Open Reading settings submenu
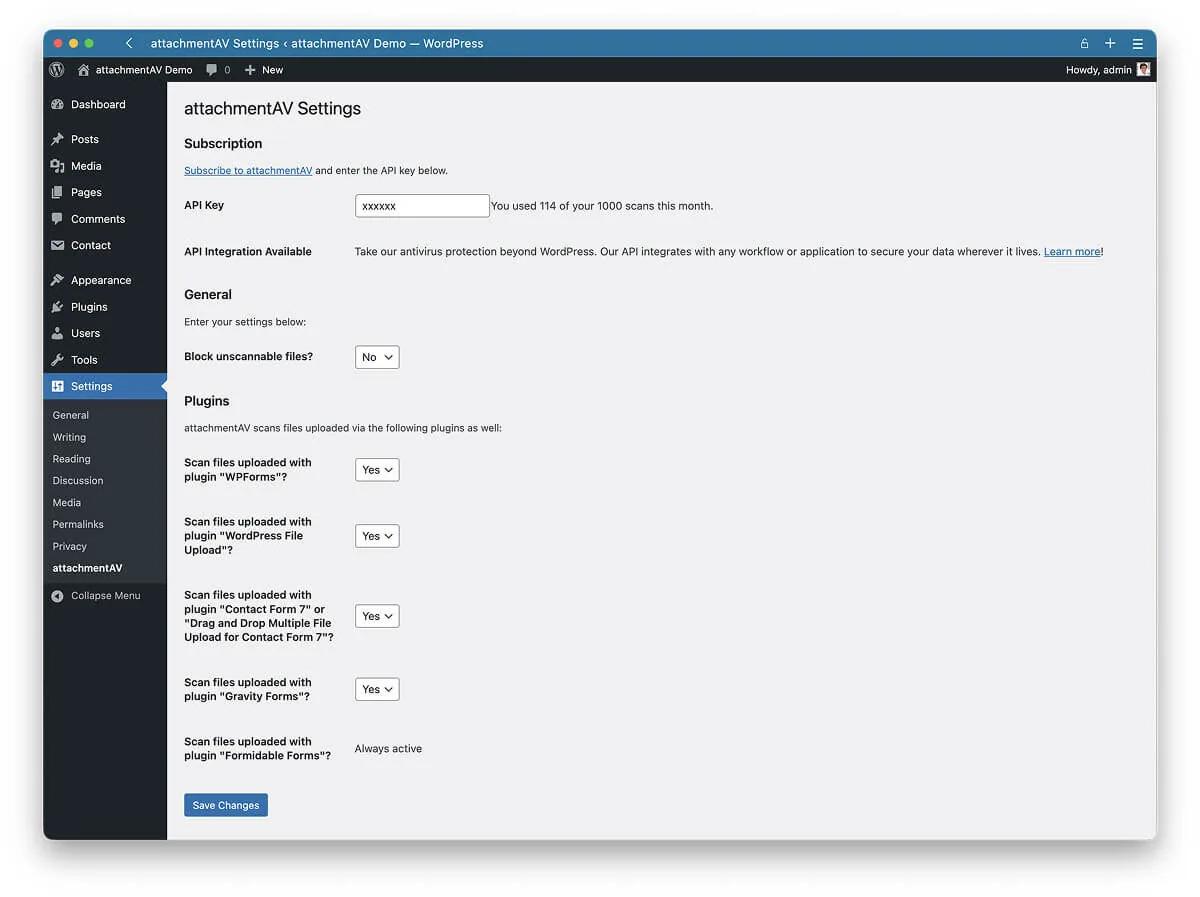Screen dimensions: 1200x897 (72, 459)
